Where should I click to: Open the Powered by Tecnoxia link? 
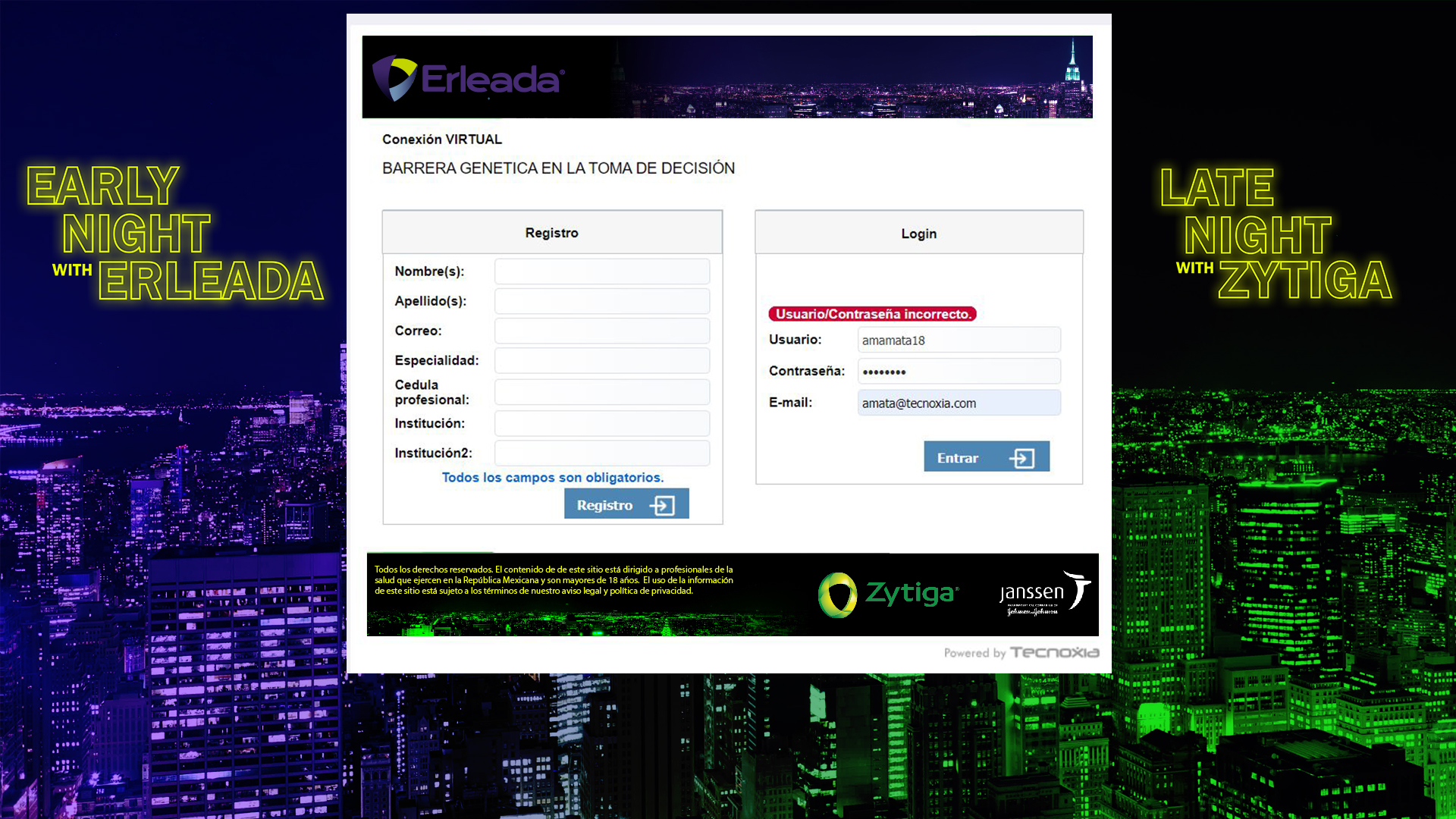pyautogui.click(x=1021, y=652)
